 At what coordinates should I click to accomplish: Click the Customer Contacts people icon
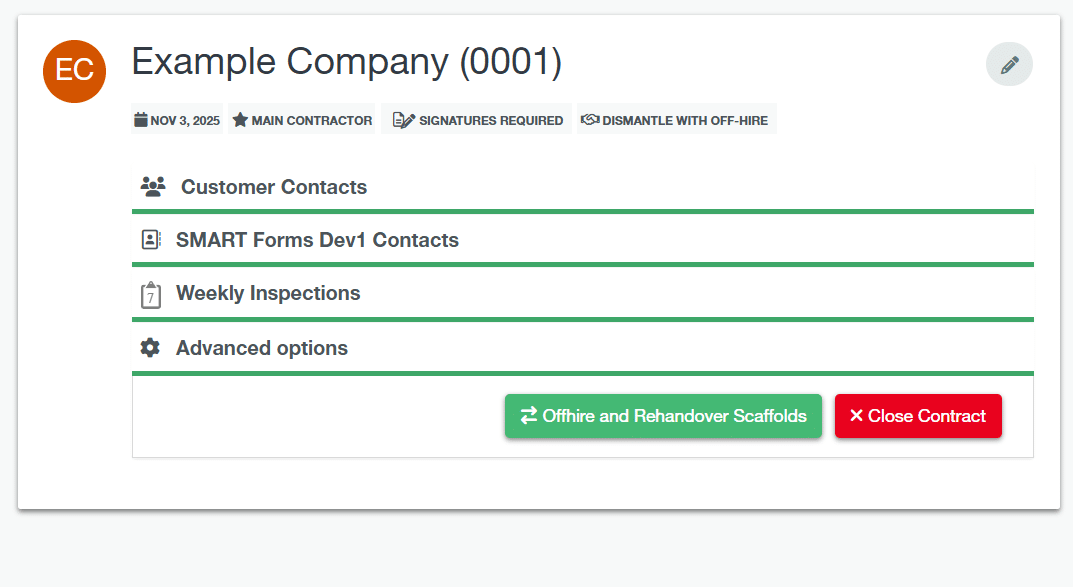152,187
